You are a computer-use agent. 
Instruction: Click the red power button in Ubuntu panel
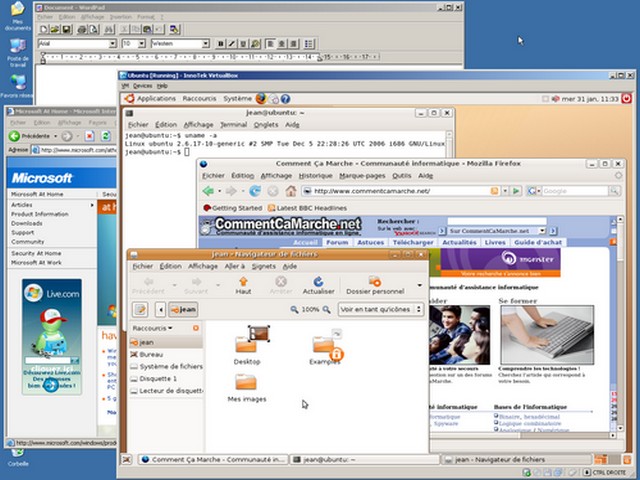(x=627, y=98)
